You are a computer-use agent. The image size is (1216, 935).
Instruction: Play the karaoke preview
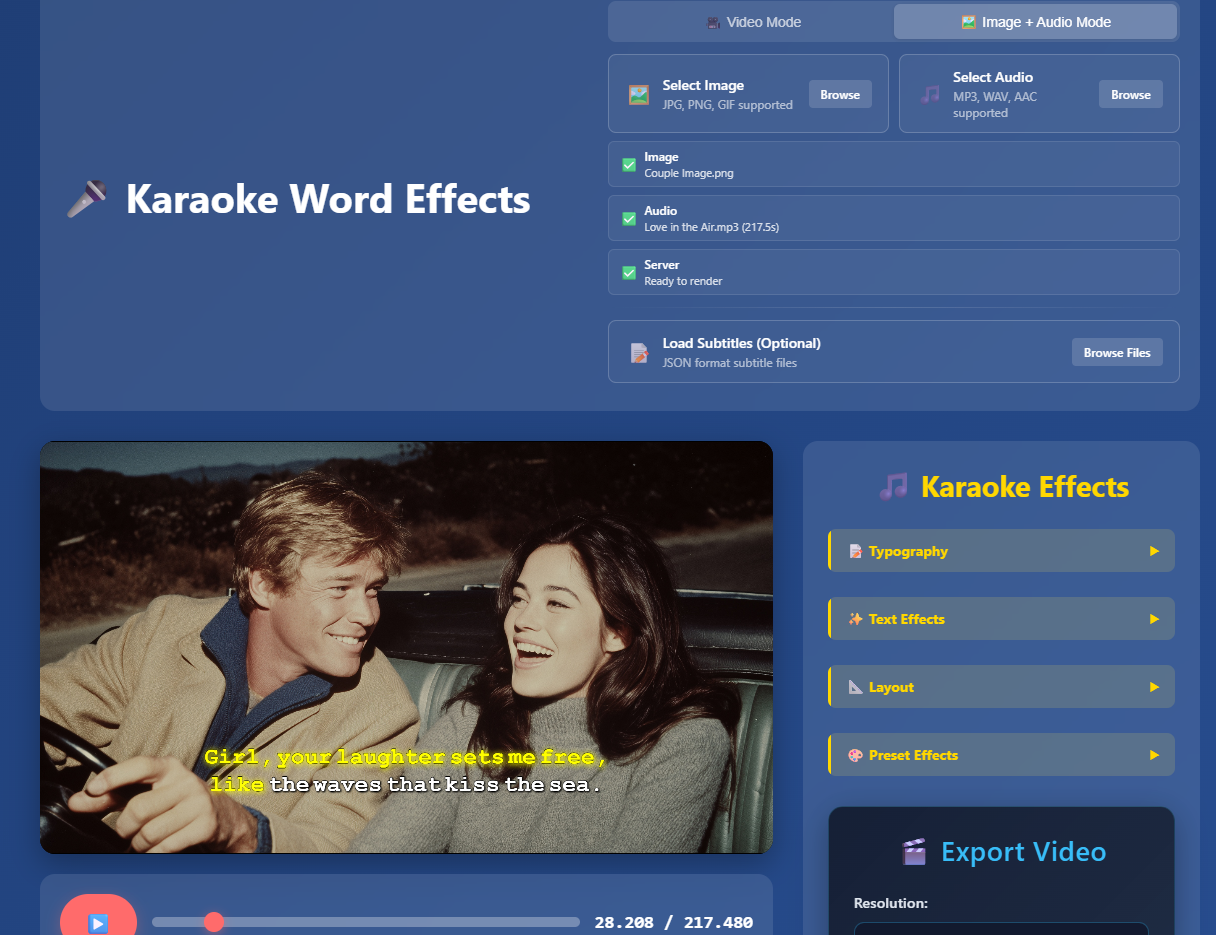(x=98, y=920)
